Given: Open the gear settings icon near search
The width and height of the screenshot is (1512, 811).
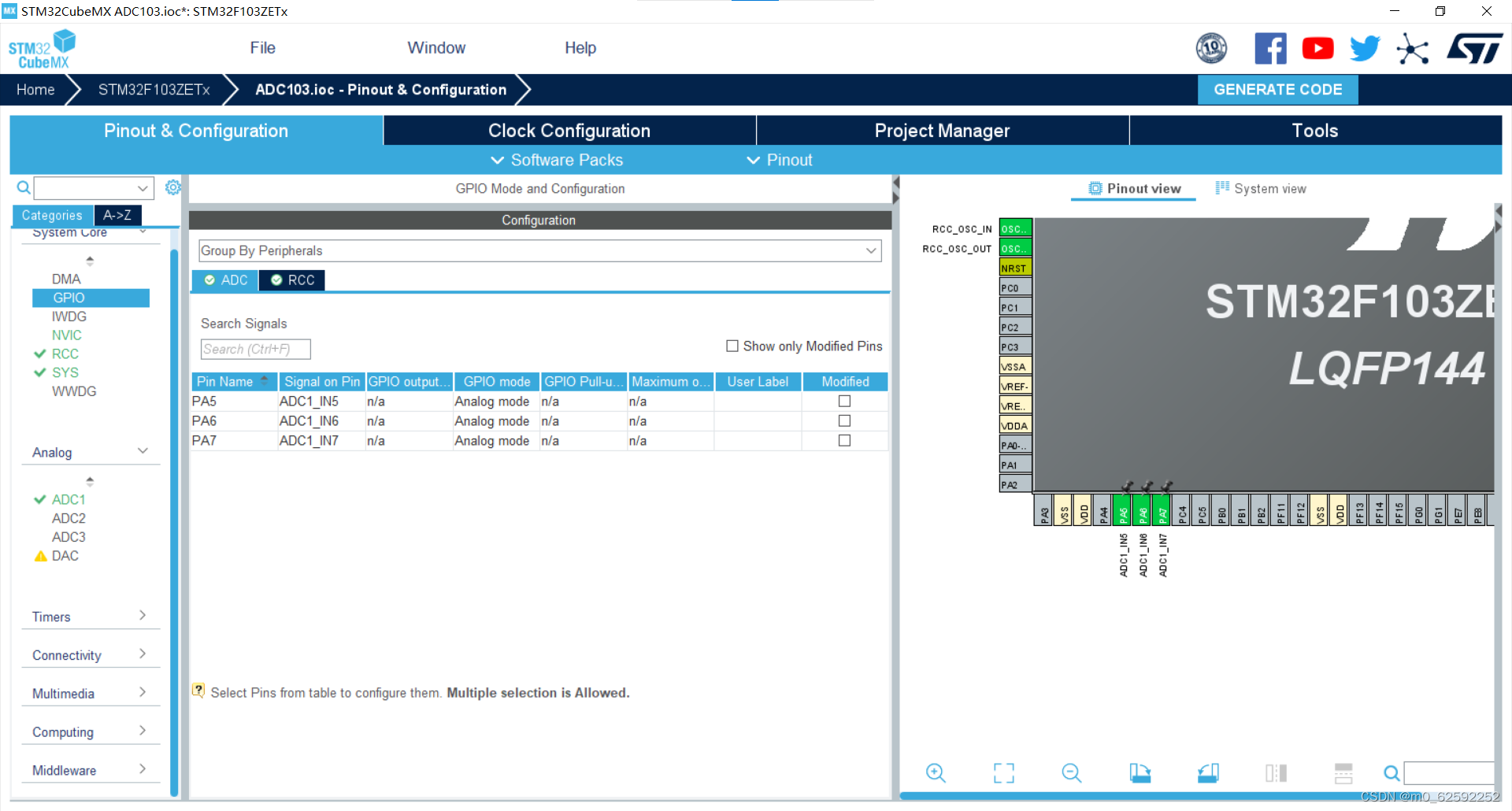Looking at the screenshot, I should pyautogui.click(x=173, y=187).
